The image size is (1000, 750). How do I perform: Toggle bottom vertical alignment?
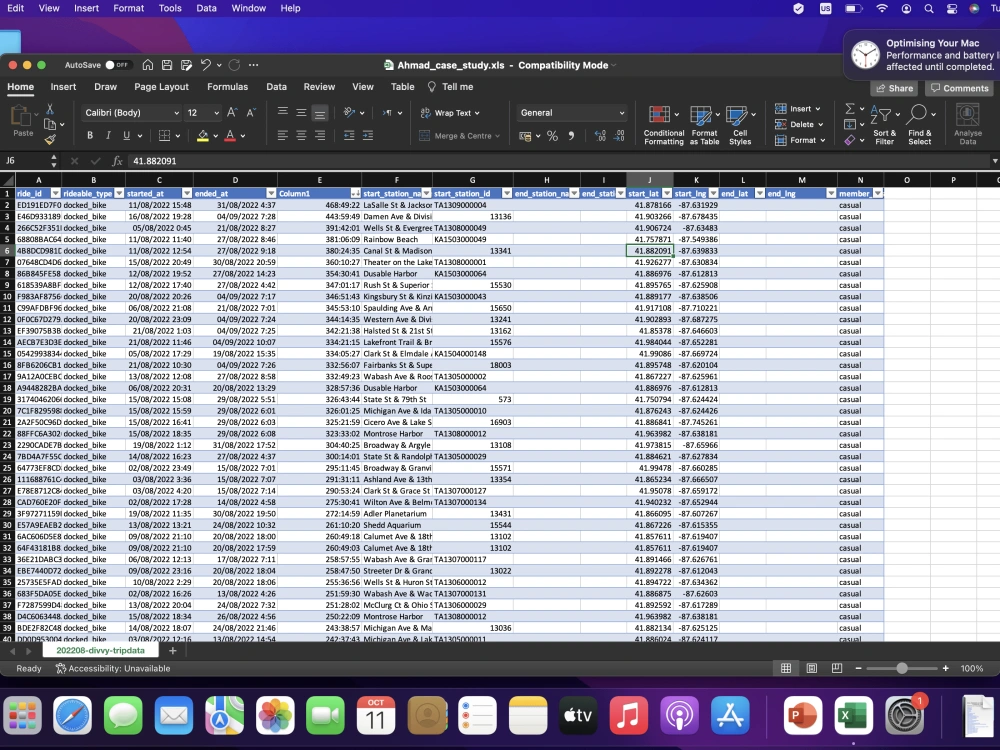[x=320, y=113]
